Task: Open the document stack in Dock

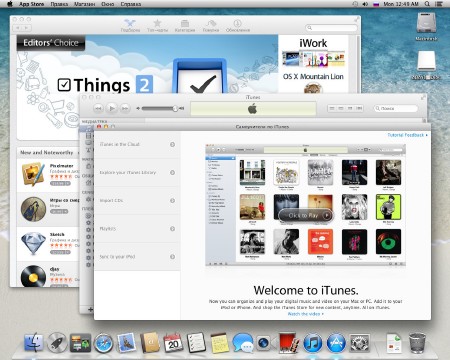Action: tap(394, 343)
